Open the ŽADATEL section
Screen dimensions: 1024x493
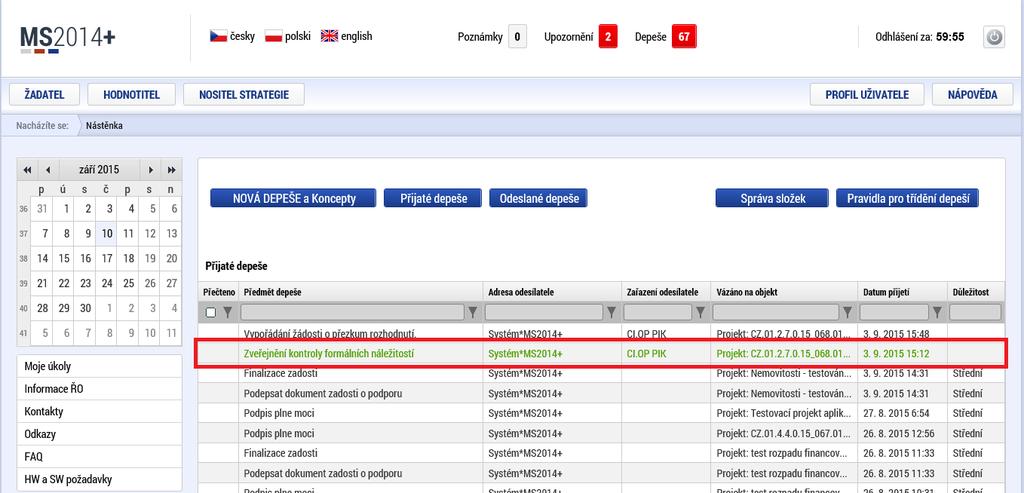(44, 95)
